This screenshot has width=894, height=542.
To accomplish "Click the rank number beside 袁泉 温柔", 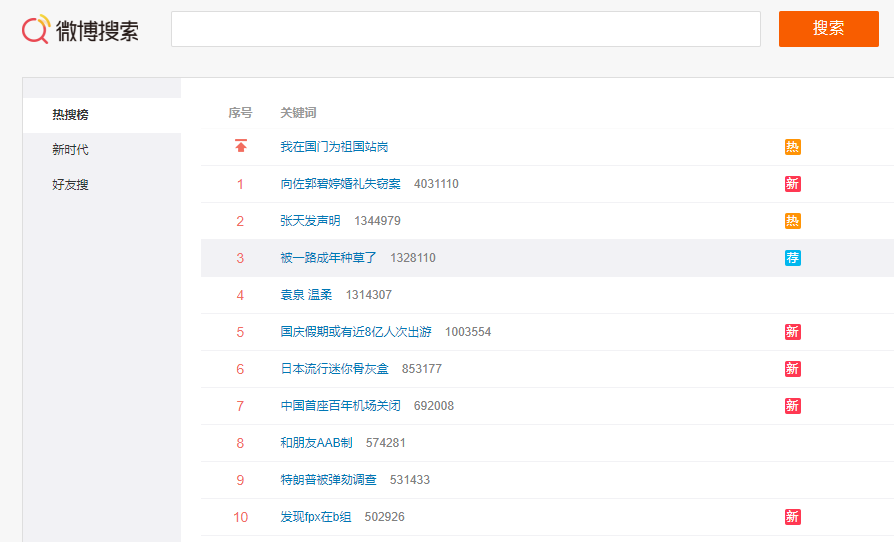I will pos(240,296).
